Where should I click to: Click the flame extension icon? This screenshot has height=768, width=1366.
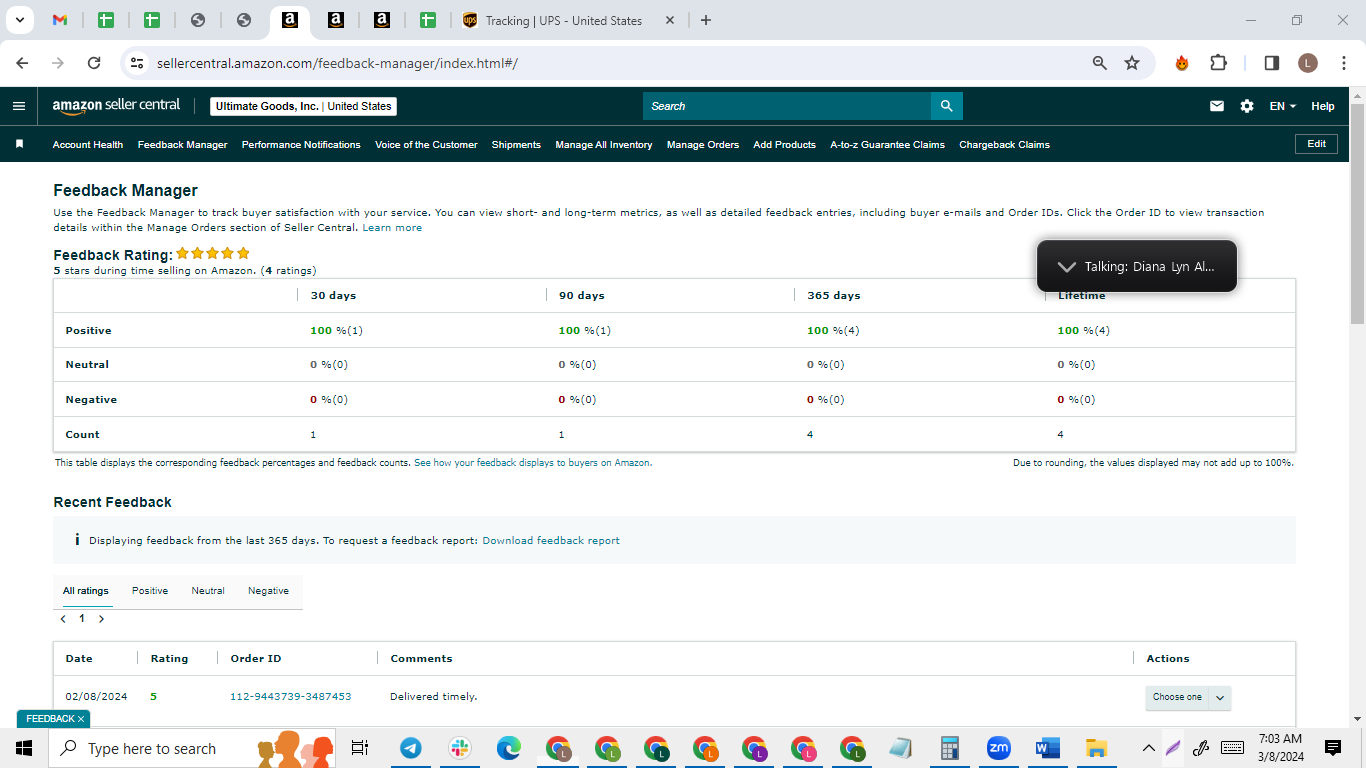[x=1182, y=62]
